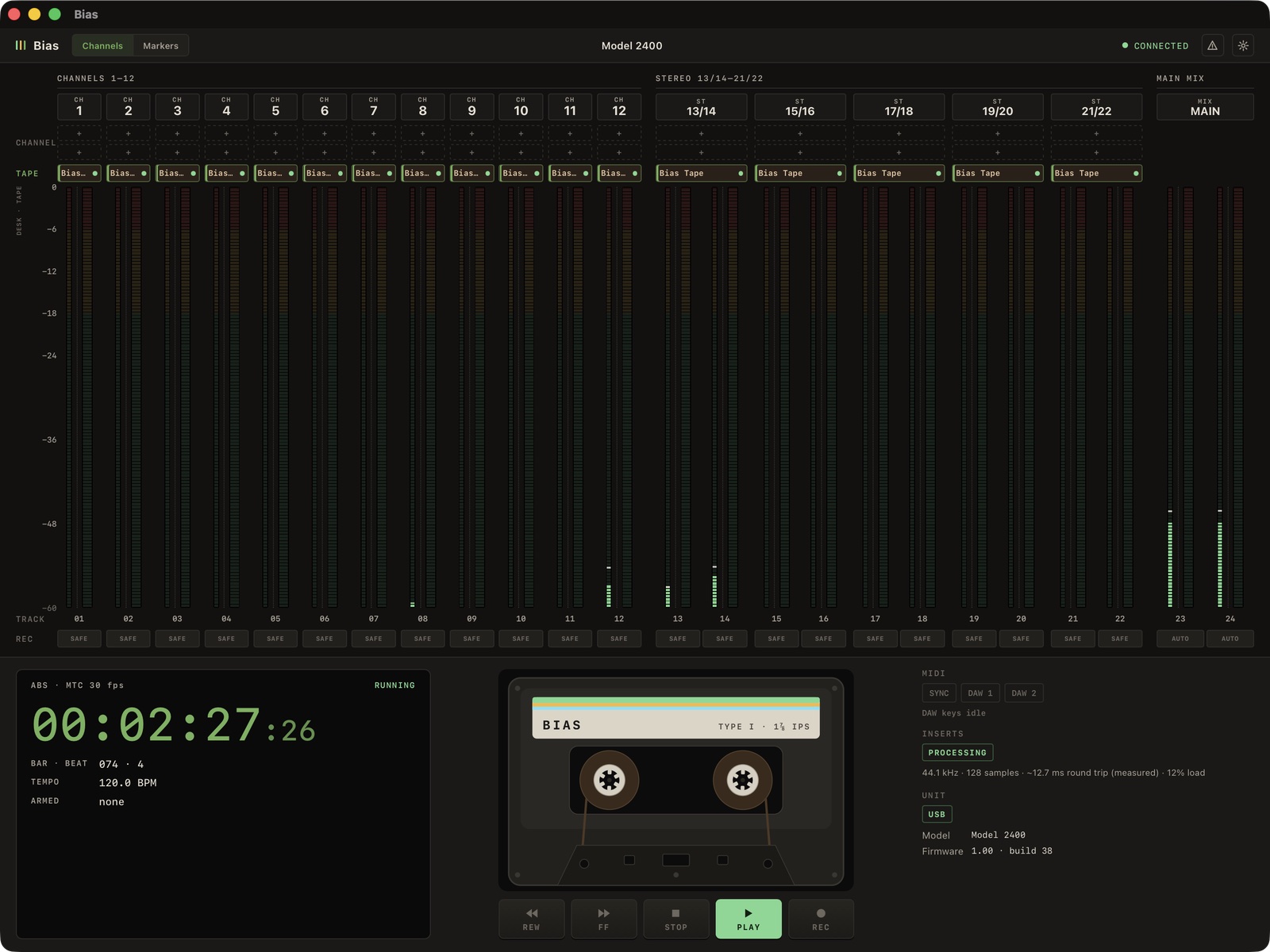Add plugin in CH 1 lower insert slot
1270x952 pixels.
coord(79,152)
